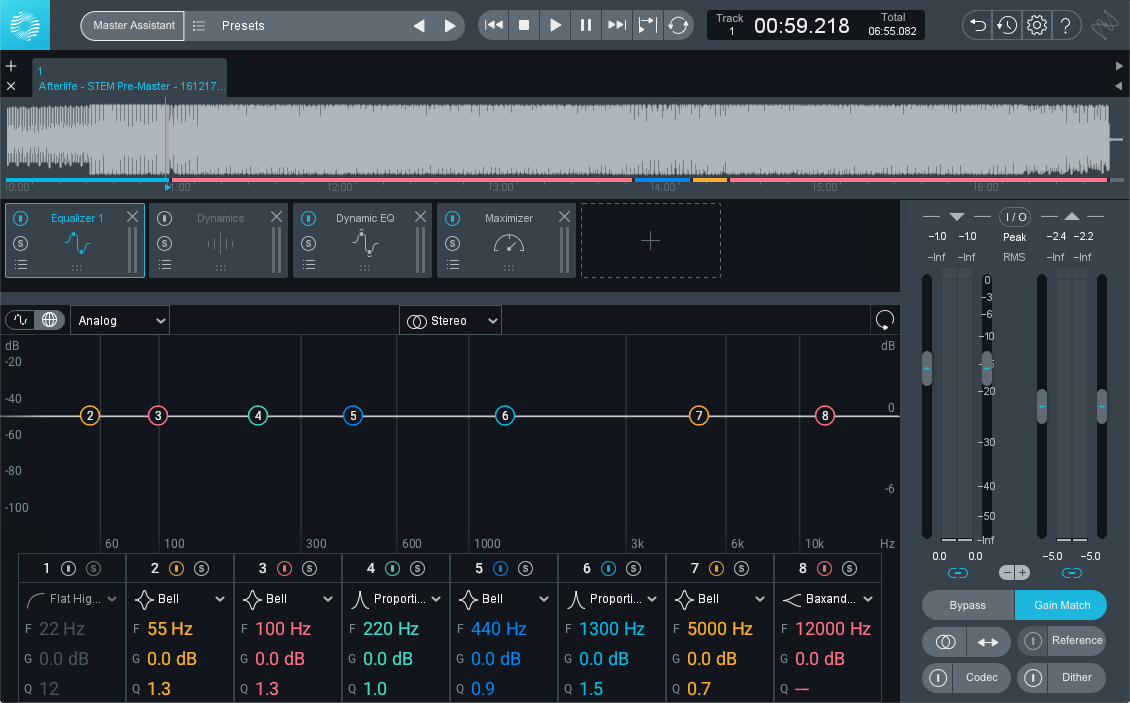Open band 8 Baxandall filter type dropdown
Viewport: 1130px width, 703px height.
click(x=828, y=598)
